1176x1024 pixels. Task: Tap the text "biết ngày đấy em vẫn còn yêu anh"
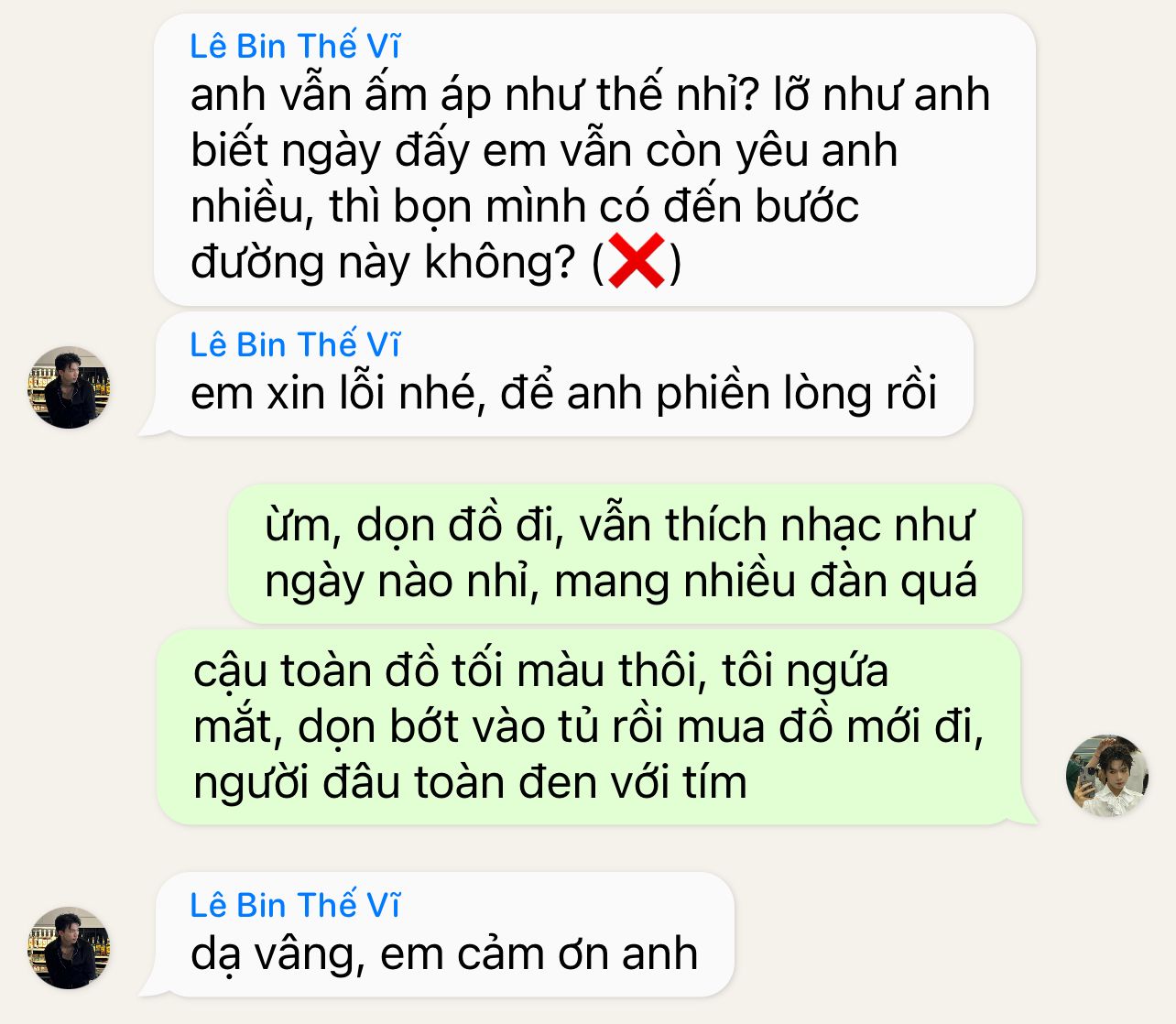544,151
